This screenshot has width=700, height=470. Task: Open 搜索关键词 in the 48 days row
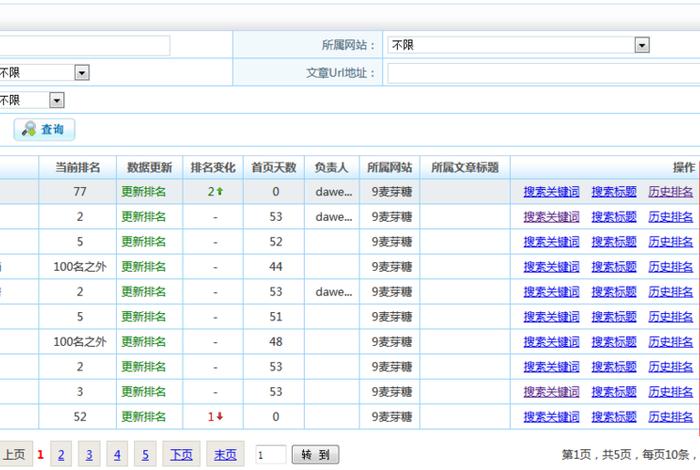[x=551, y=342]
